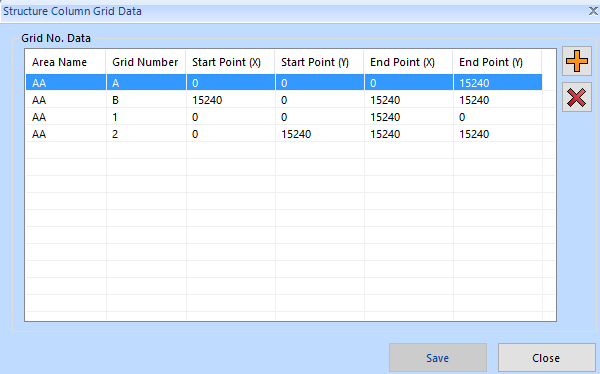
Task: Select End Point (X) 15240 in grid 2 row
Action: (x=408, y=134)
